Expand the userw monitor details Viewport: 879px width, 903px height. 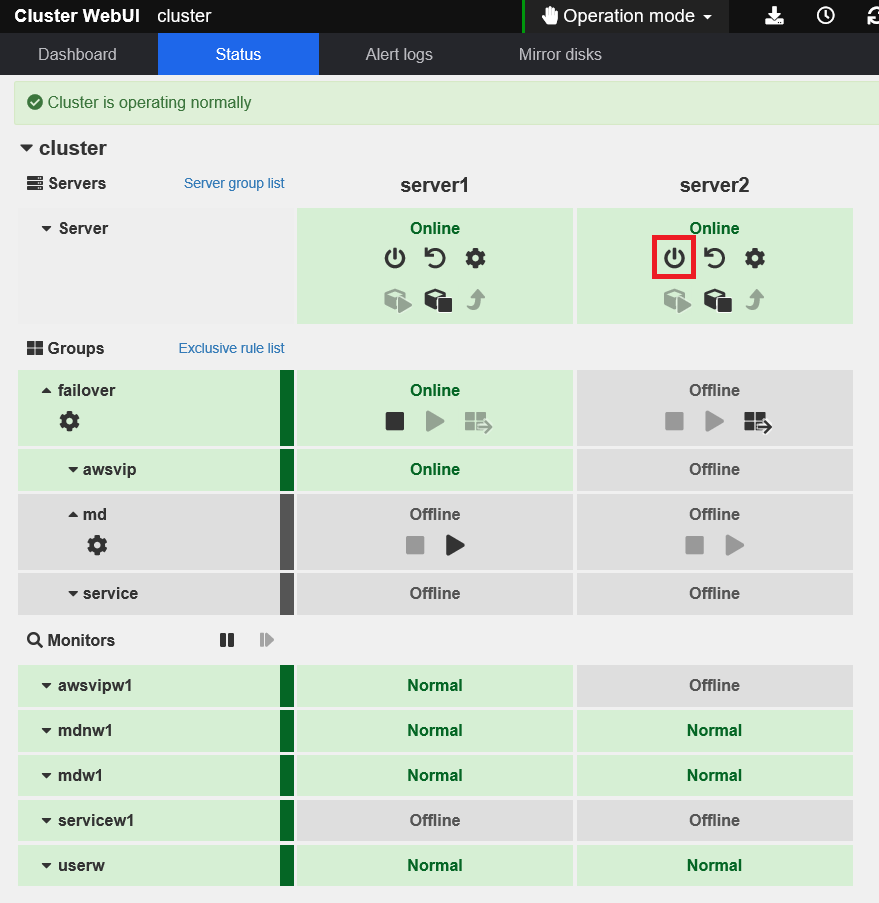pos(47,866)
